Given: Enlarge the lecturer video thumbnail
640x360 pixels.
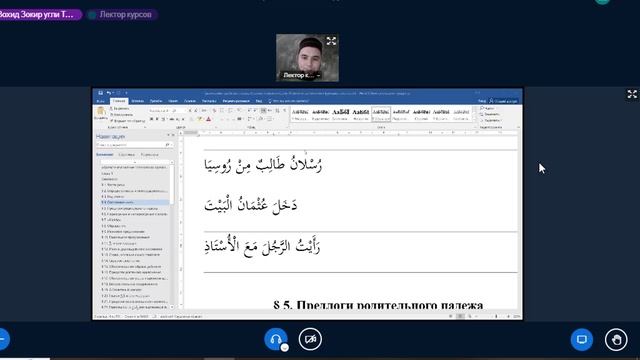Looking at the screenshot, I should click(331, 41).
